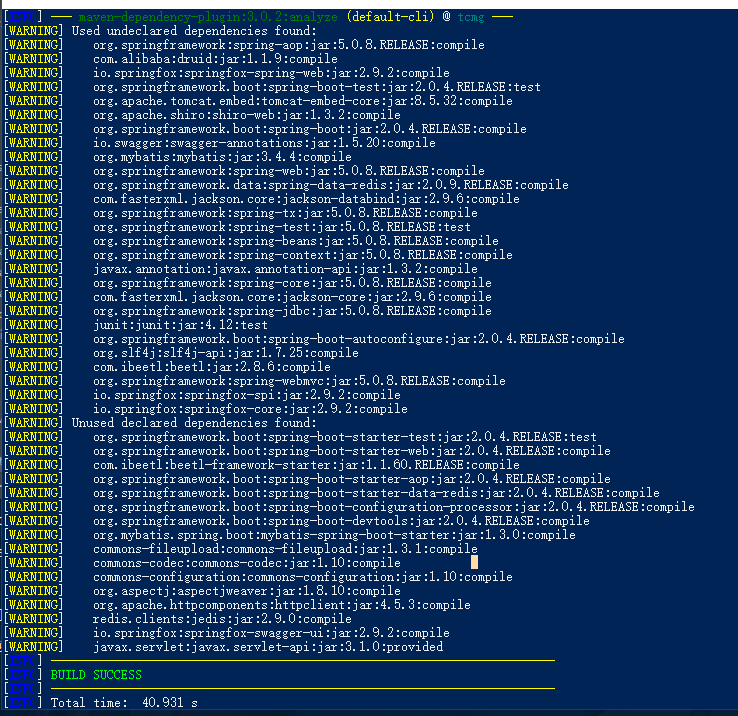
Task: Click spring-data-redis:jar:2.0.9.RELEASE entry
Action: (331, 185)
